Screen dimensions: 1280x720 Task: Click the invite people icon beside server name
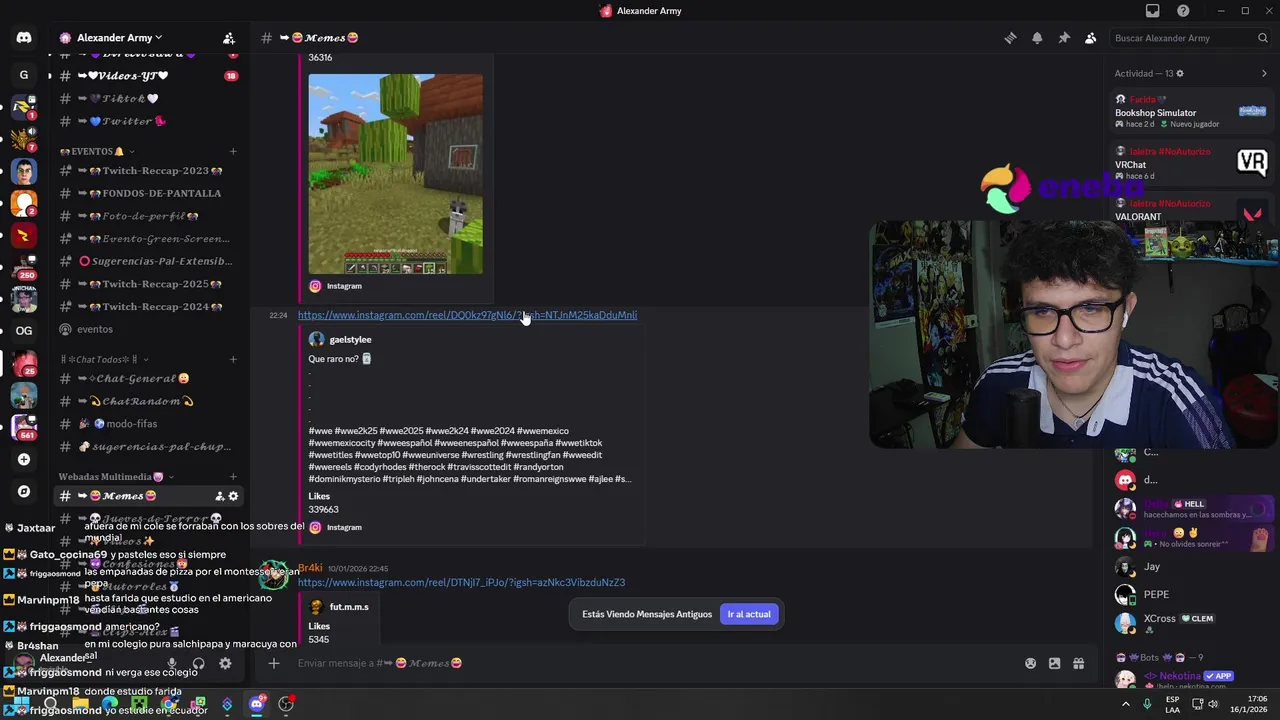tap(229, 38)
